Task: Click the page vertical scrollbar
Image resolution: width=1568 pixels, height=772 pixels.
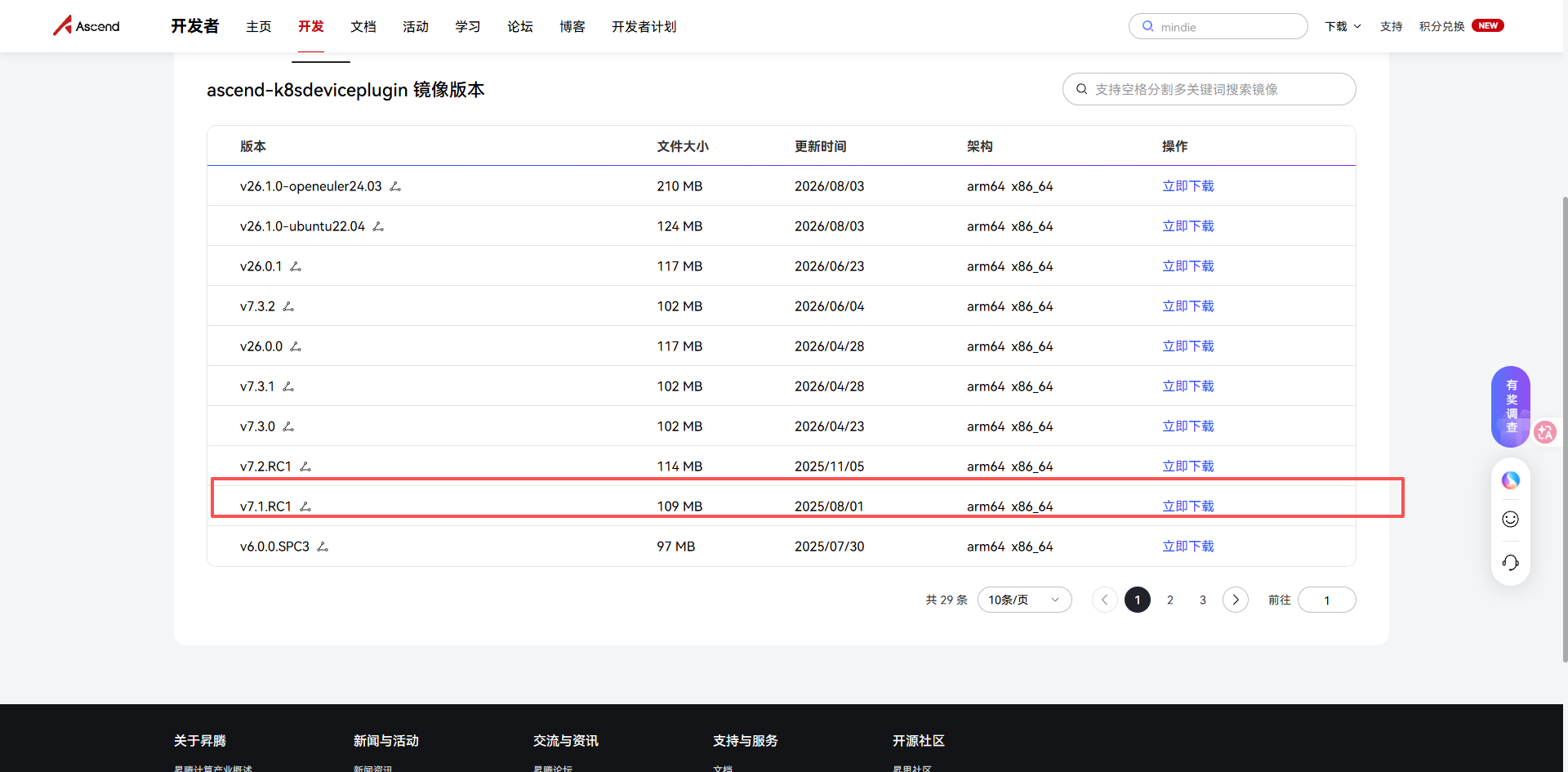Action: [x=1565, y=429]
